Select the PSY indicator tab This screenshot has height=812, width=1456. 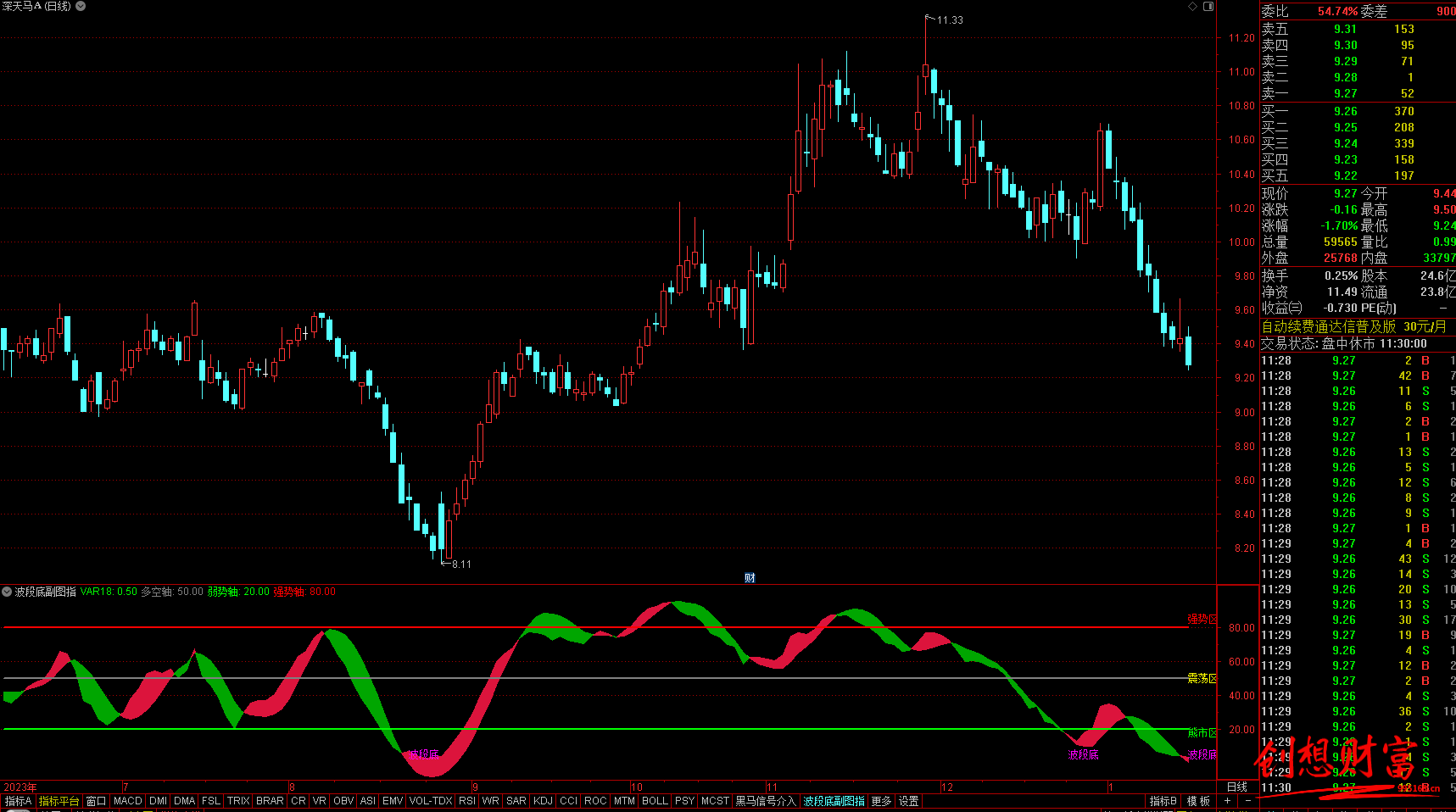click(685, 801)
